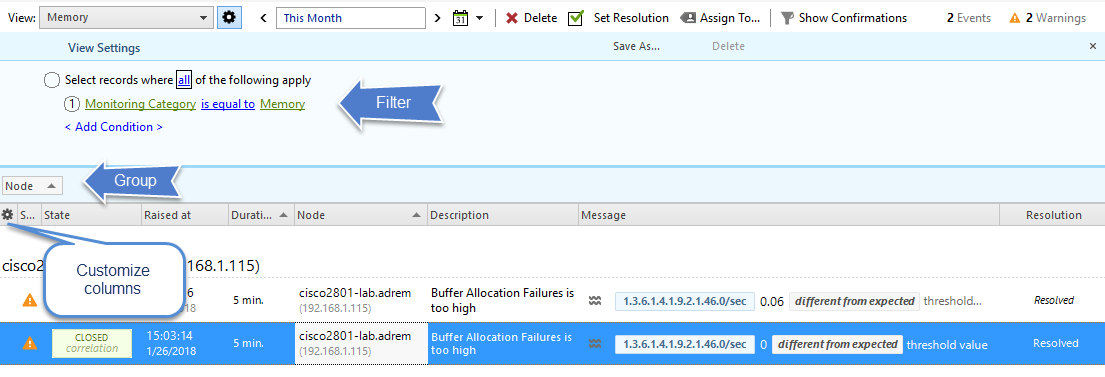Screen dimensions: 1105x377
Task: Click the Set Resolution label
Action: pyautogui.click(x=631, y=18)
